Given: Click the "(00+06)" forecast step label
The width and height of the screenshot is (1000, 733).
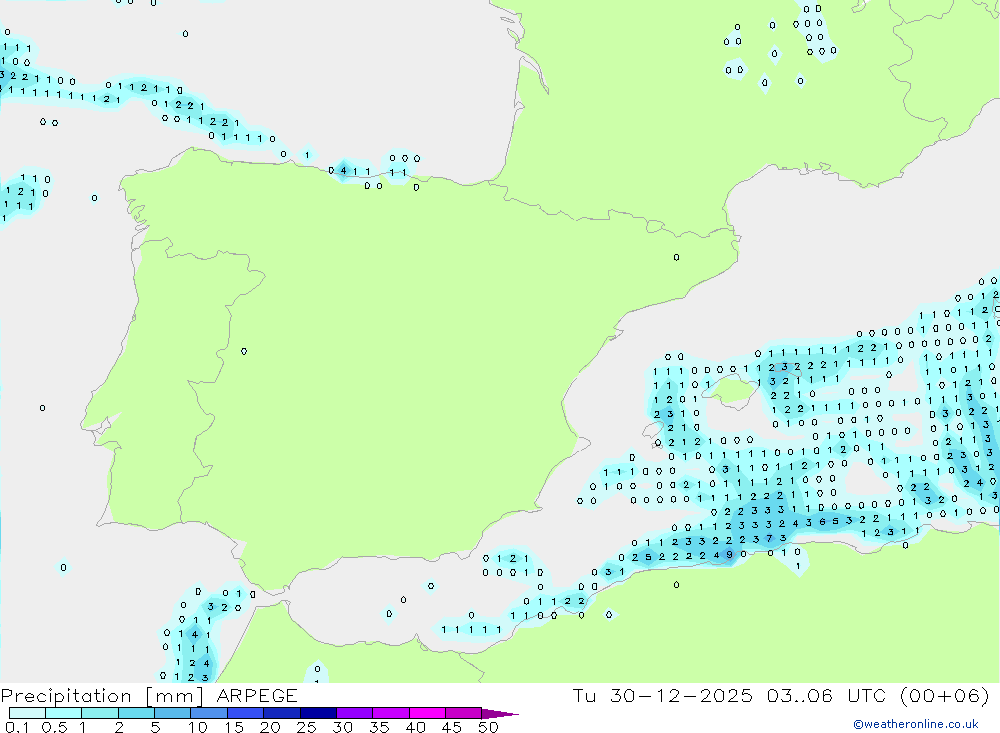Looking at the screenshot, I should tap(945, 695).
